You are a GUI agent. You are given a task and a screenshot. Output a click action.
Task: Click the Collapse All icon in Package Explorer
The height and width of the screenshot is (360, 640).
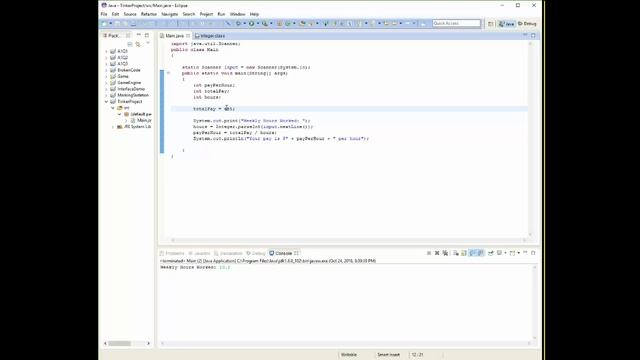click(130, 44)
